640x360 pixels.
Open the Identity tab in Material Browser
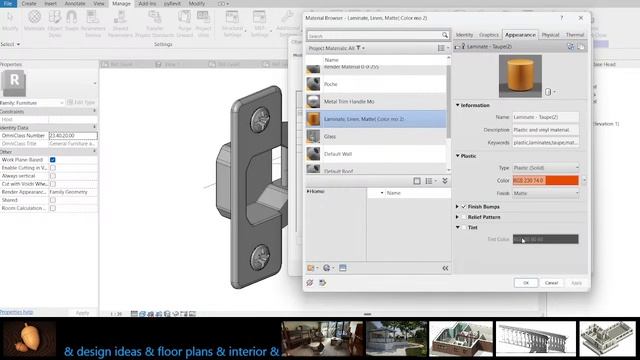pyautogui.click(x=464, y=35)
